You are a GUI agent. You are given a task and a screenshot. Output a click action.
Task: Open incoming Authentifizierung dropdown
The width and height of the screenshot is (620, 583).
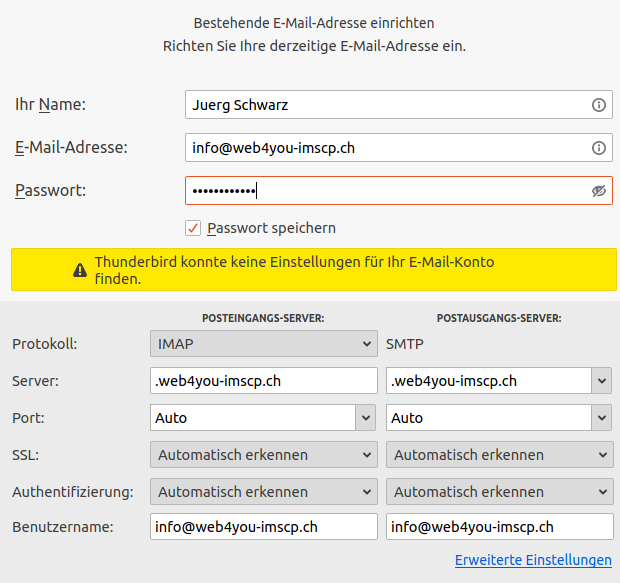pos(263,492)
